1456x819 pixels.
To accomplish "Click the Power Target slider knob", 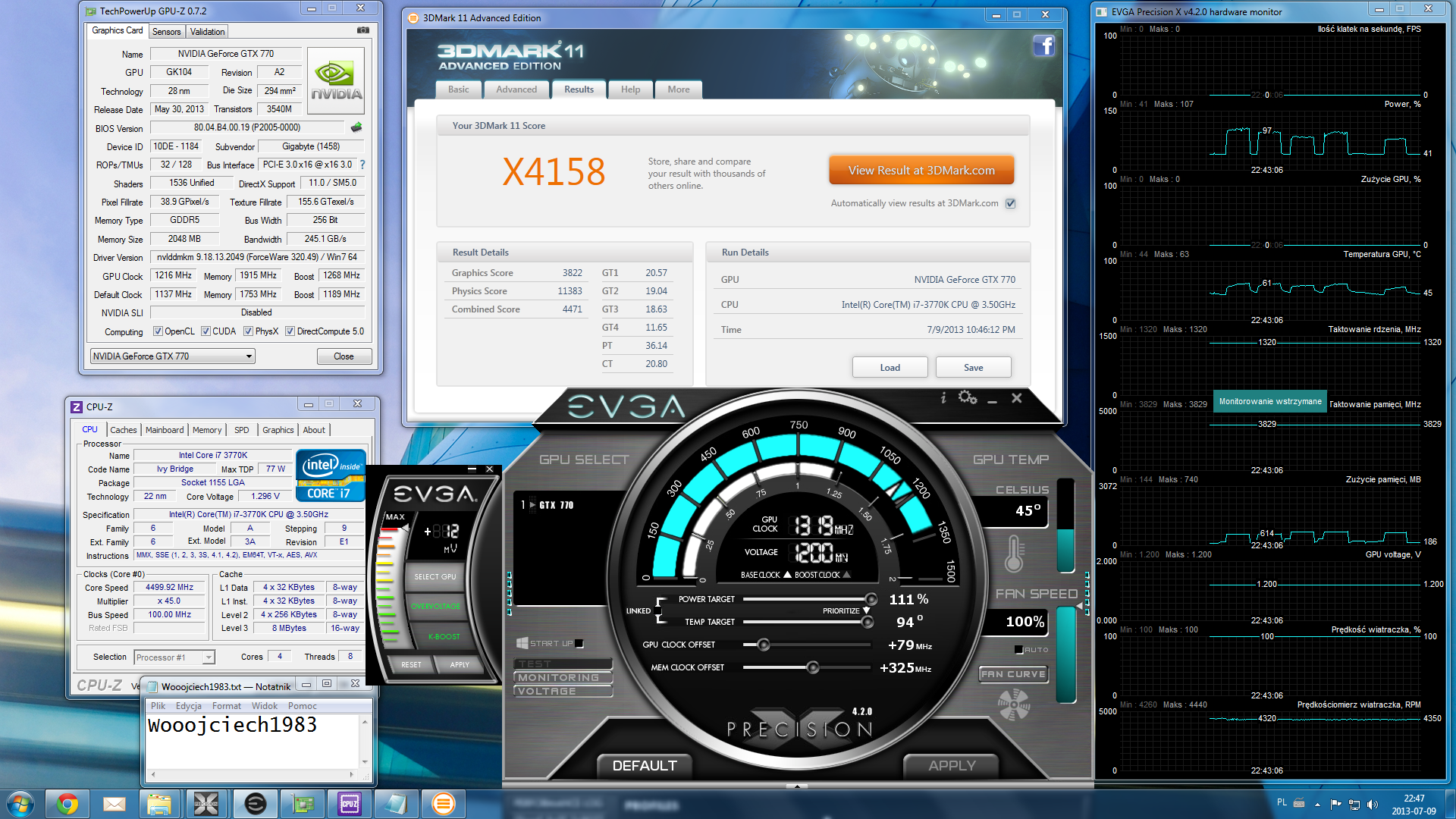I will tap(871, 599).
